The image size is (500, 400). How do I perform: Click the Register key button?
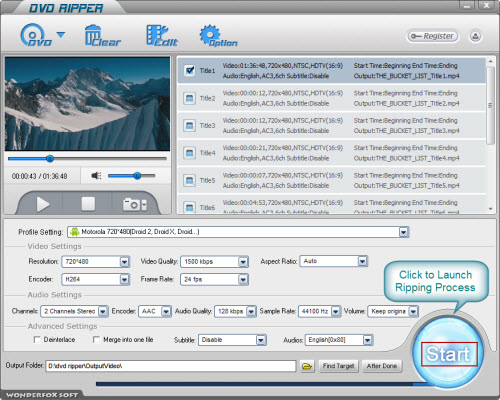pyautogui.click(x=432, y=36)
